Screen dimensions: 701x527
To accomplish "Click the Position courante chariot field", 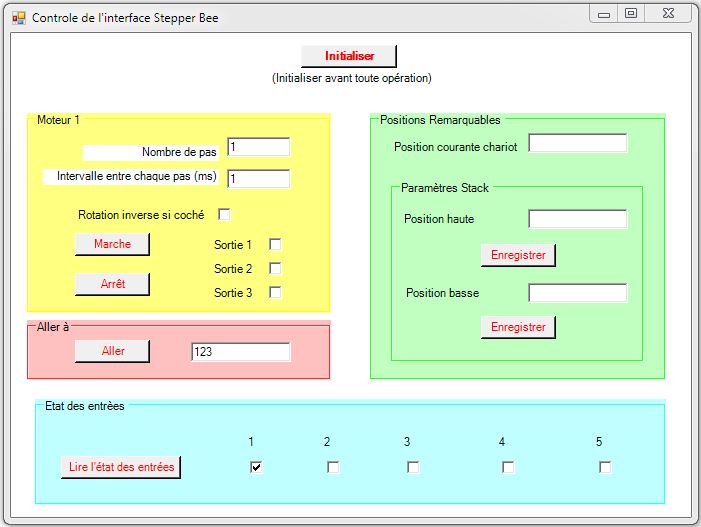I will 577,144.
